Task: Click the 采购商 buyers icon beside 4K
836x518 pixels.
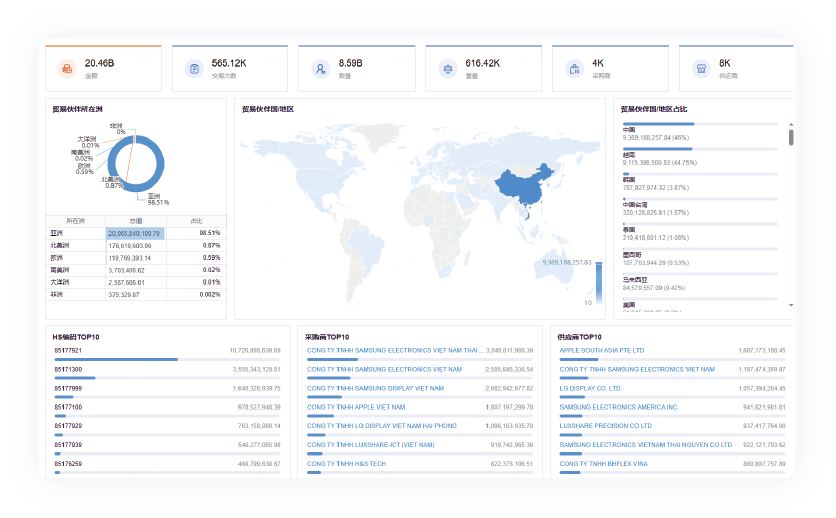Action: click(x=574, y=69)
